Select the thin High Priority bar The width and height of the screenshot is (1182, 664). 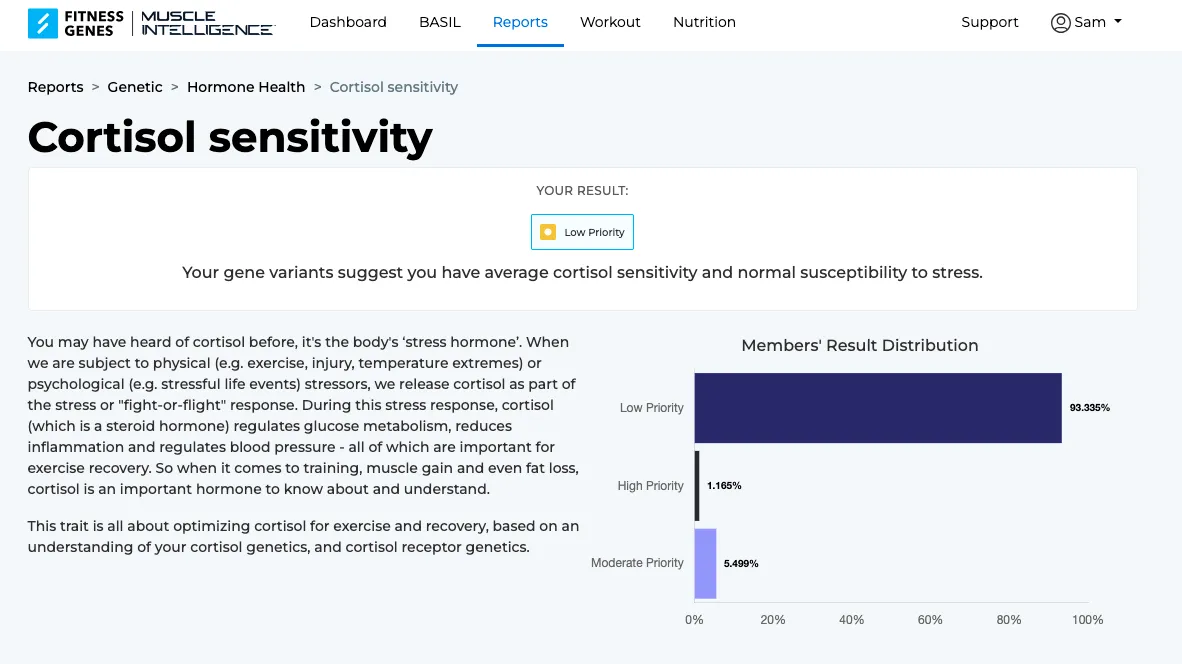coord(697,485)
